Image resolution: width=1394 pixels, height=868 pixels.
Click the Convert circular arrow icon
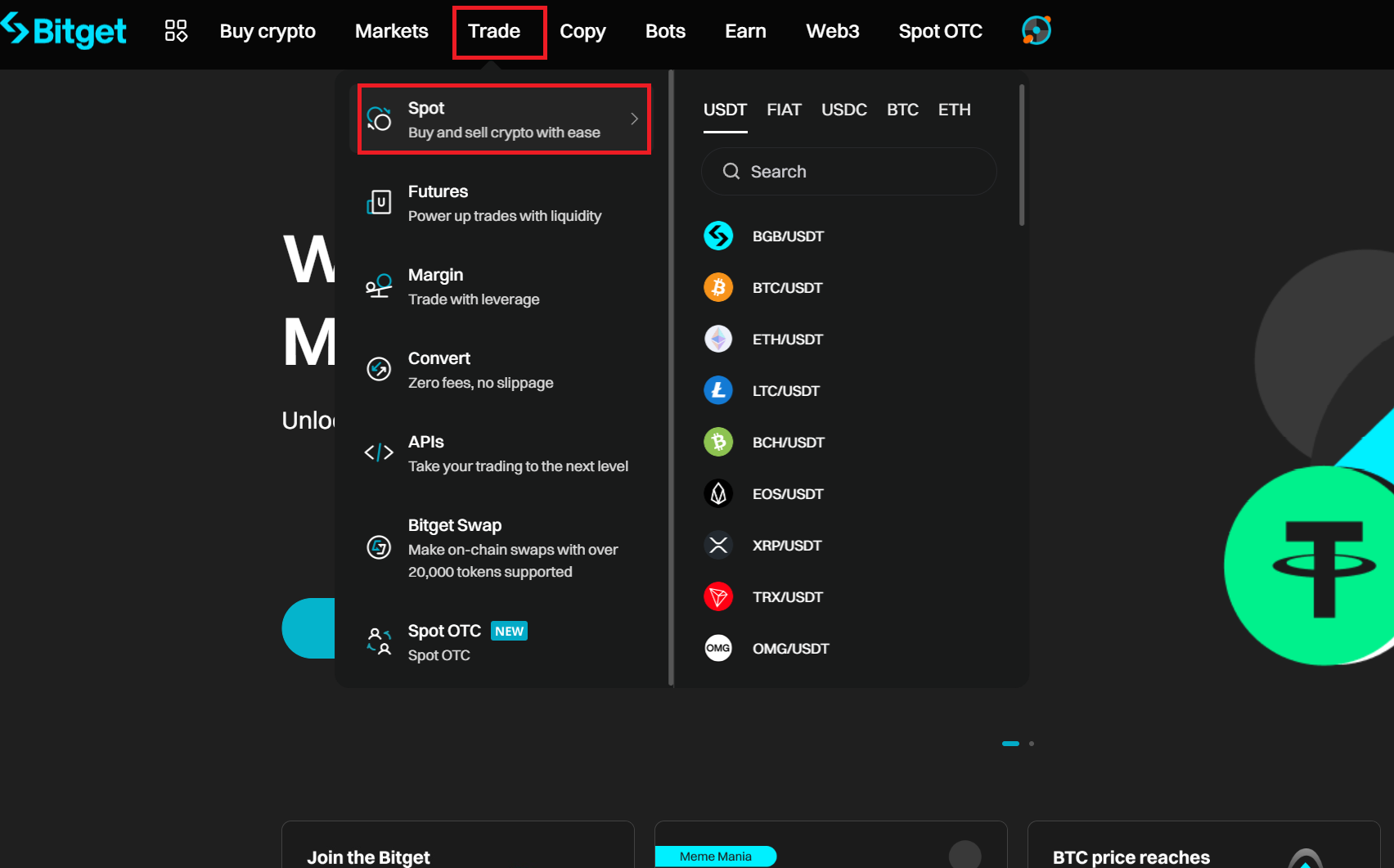(379, 369)
